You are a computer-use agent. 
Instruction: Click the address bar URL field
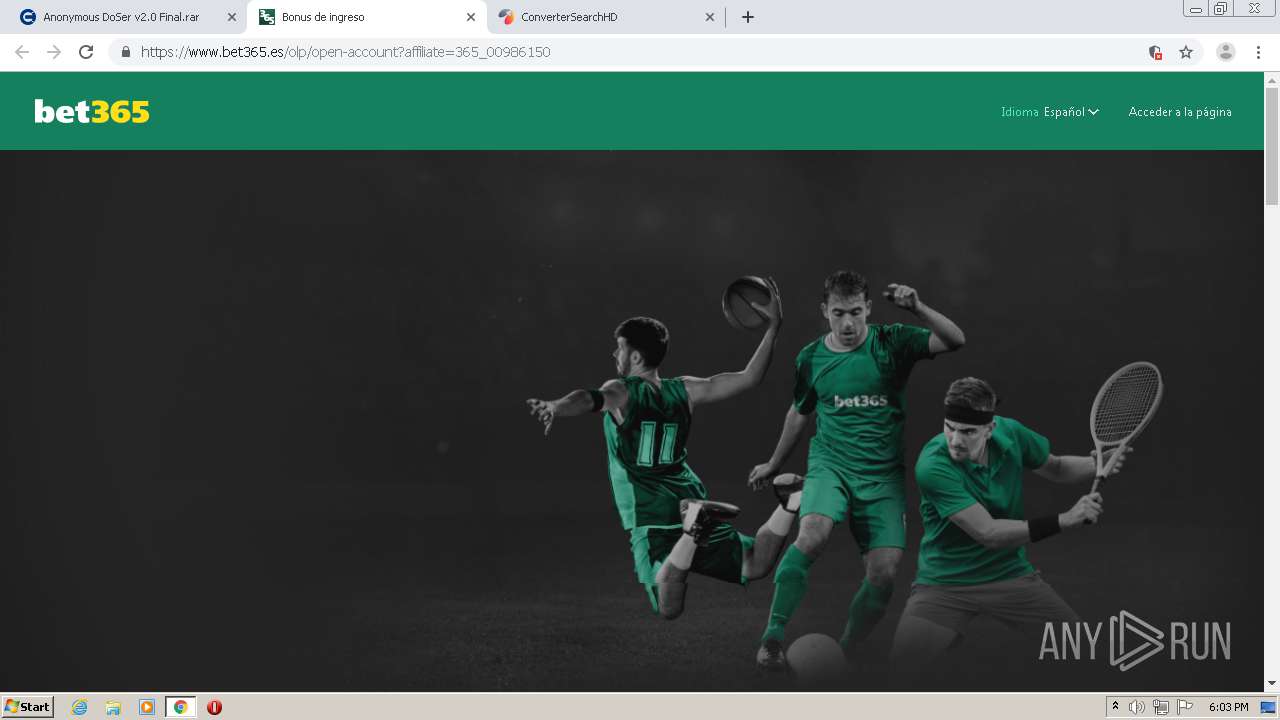click(640, 52)
